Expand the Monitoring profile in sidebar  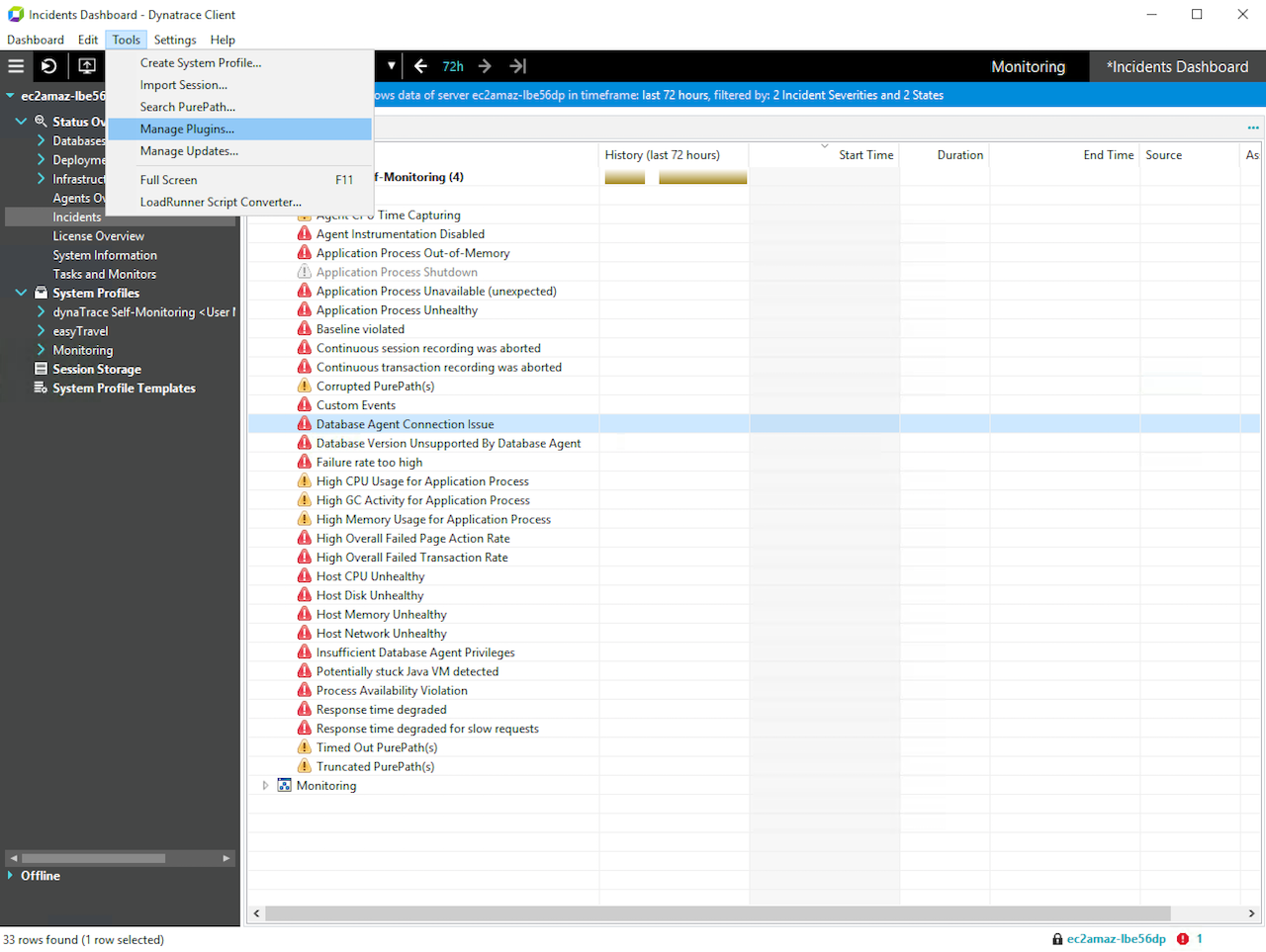click(41, 350)
